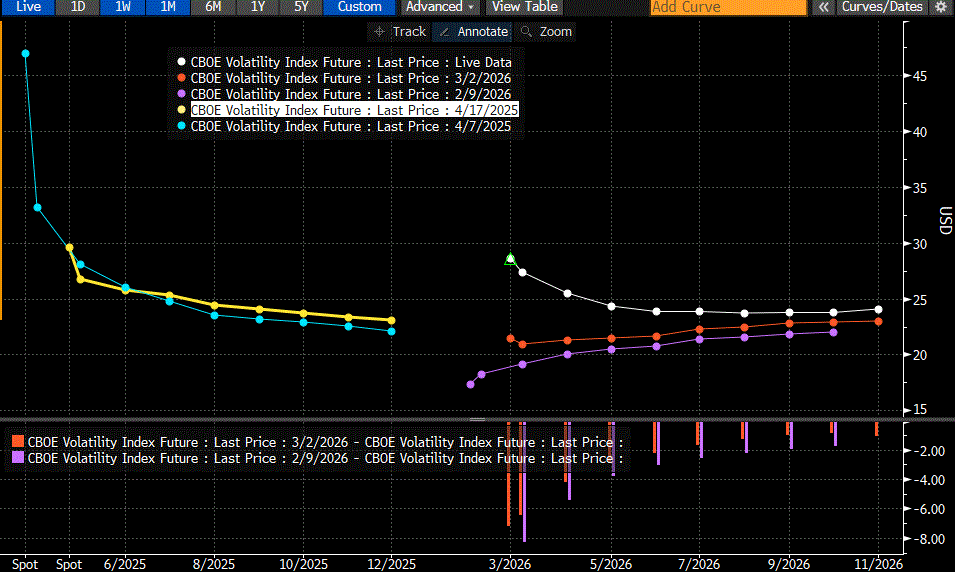
Task: Open the Advanced dropdown menu
Action: click(440, 7)
